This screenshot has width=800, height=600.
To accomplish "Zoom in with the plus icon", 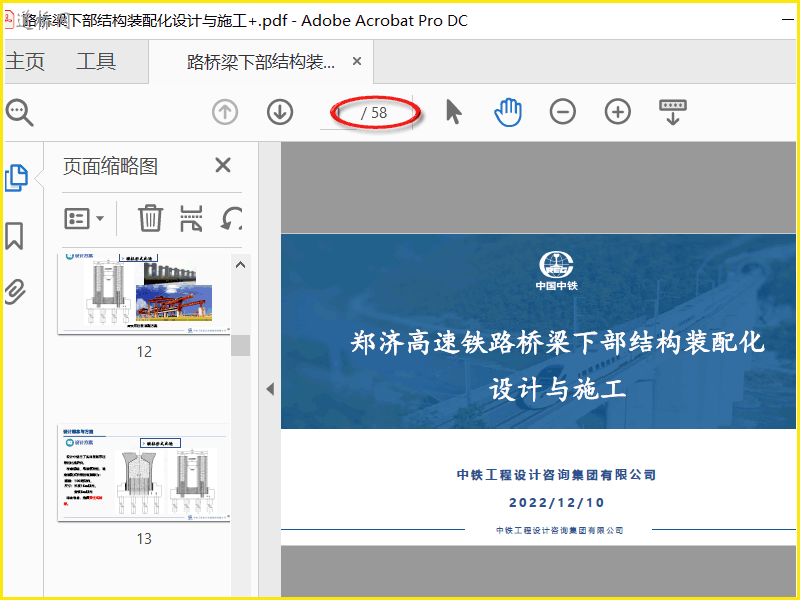I will click(618, 112).
